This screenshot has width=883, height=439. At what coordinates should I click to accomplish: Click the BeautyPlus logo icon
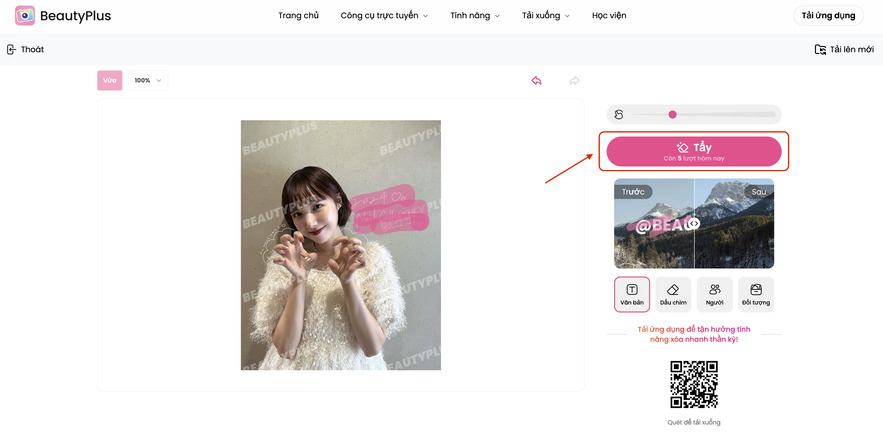pyautogui.click(x=25, y=16)
